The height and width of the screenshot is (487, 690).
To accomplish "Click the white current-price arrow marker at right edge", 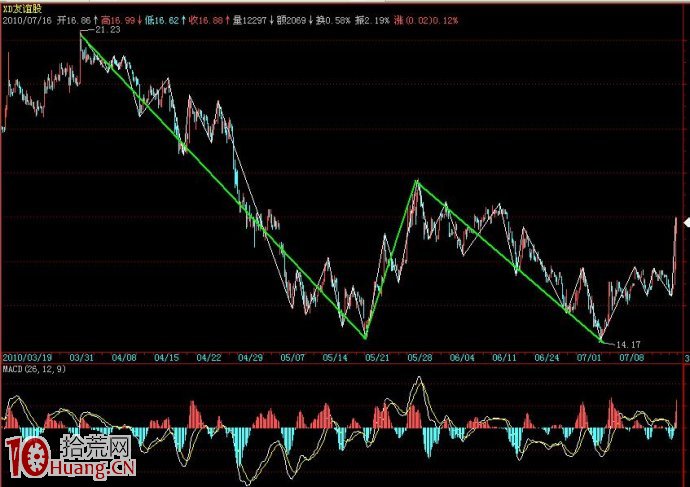I will [686, 223].
